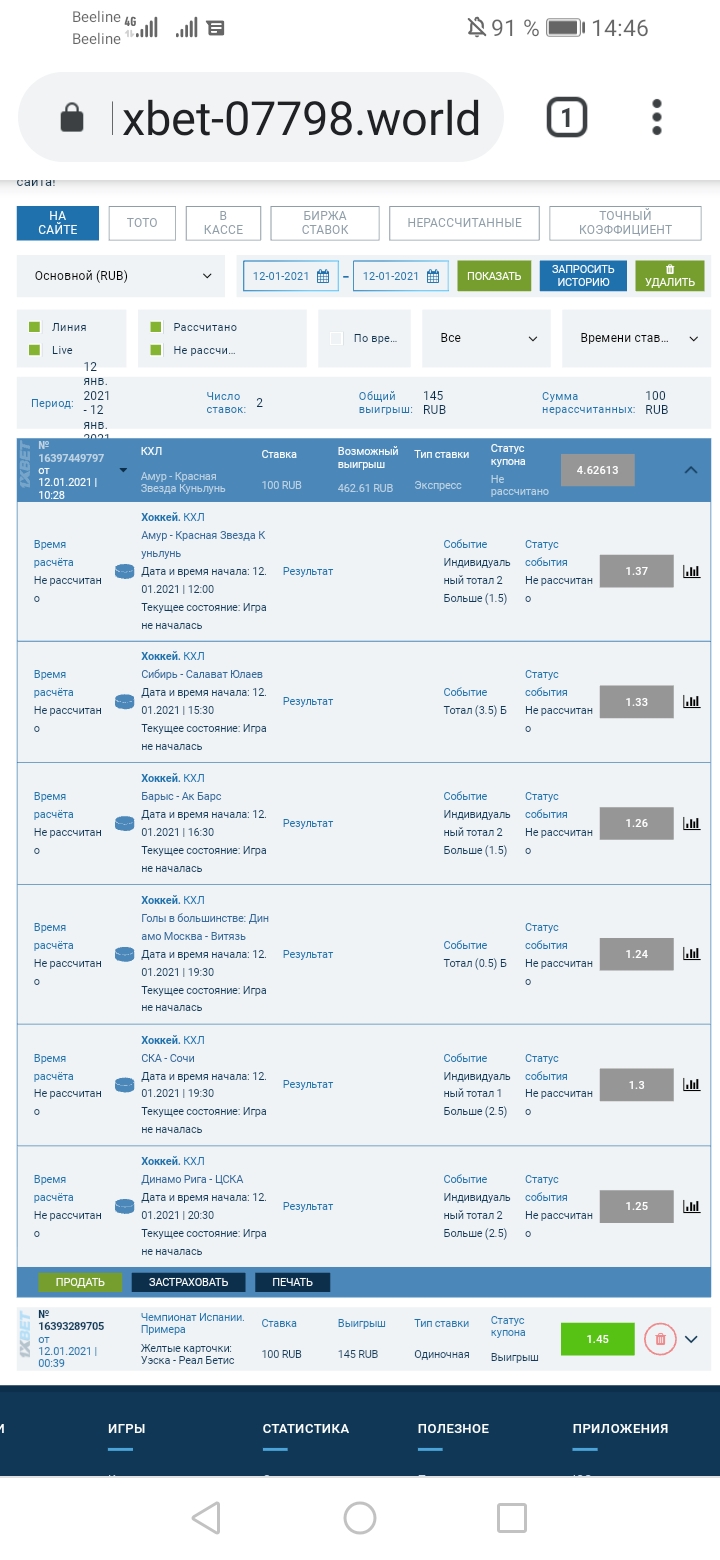Open Основной (RUB) account dropdown
Viewport: 720px width, 1560px height.
121,276
